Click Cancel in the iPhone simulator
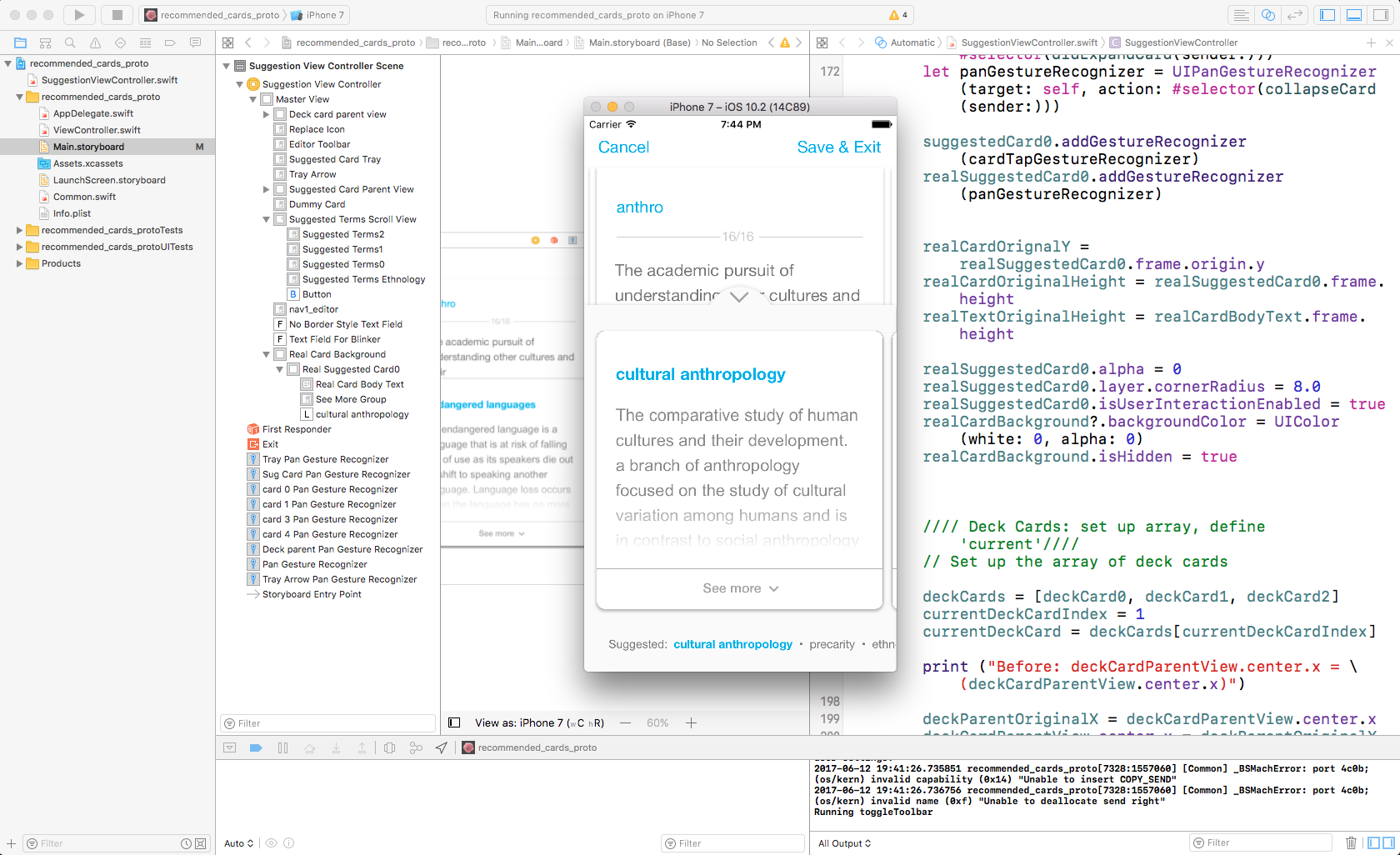The image size is (1400, 855). coord(623,147)
